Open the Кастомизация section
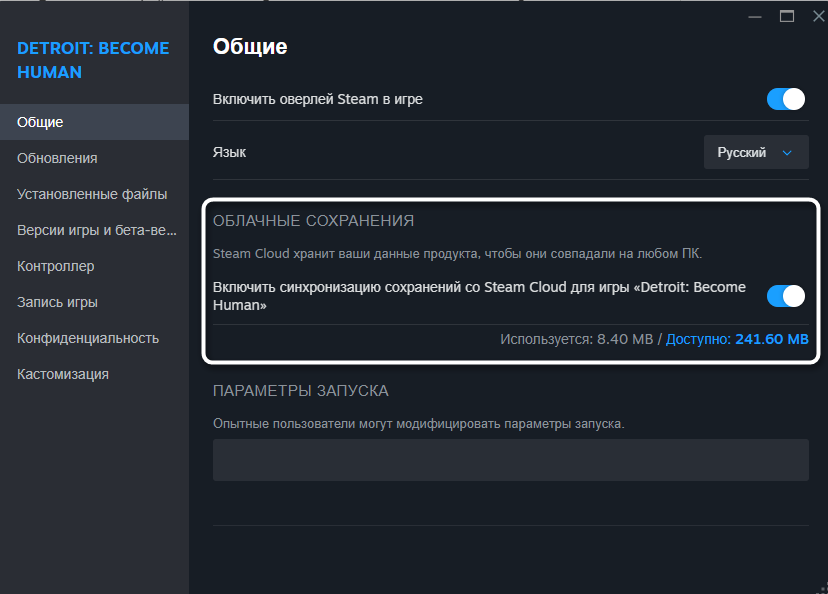This screenshot has width=828, height=594. point(95,374)
